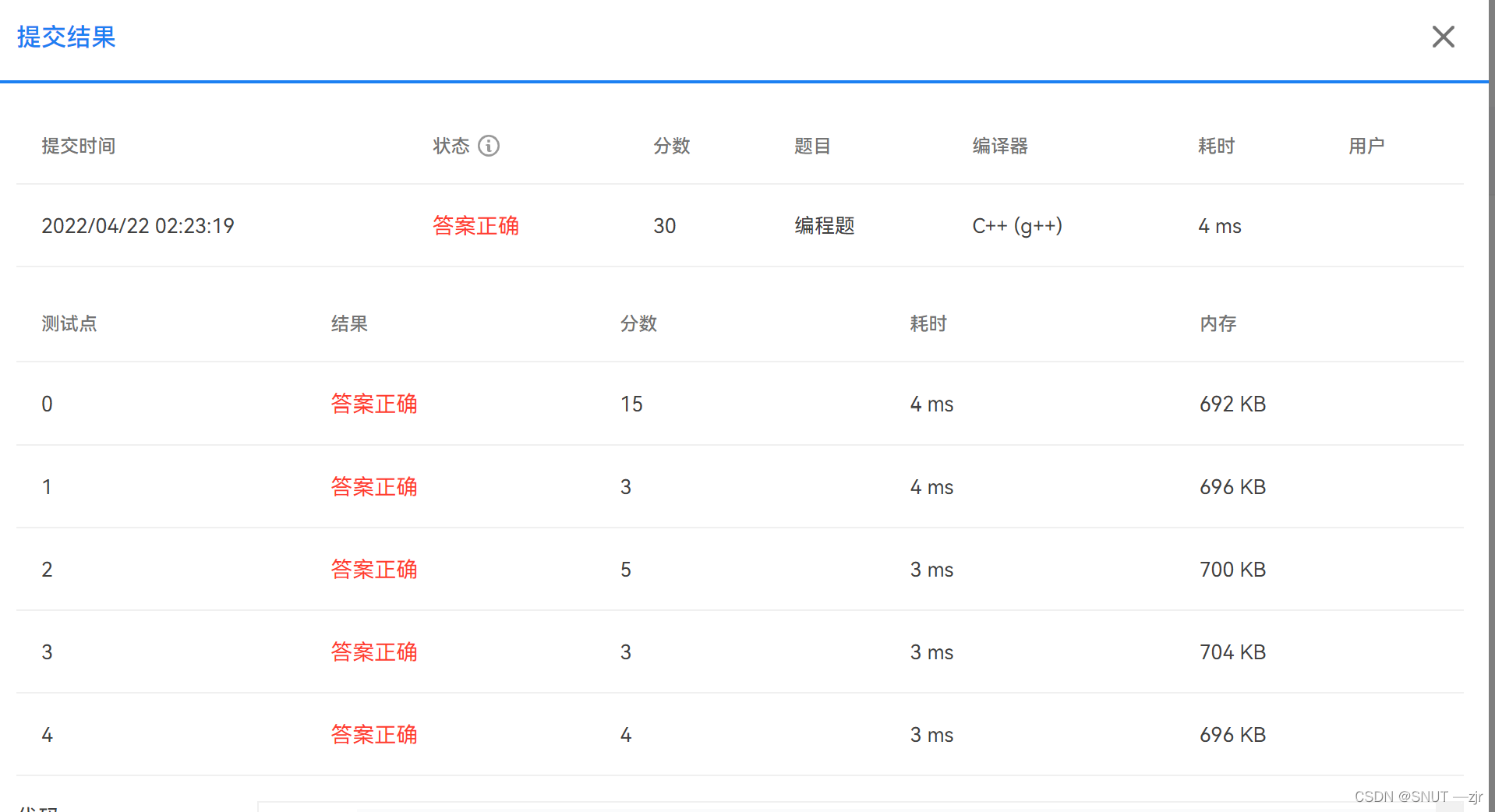Click the 4 ms time for test point 1
Screen dimensions: 1495x812
click(931, 486)
